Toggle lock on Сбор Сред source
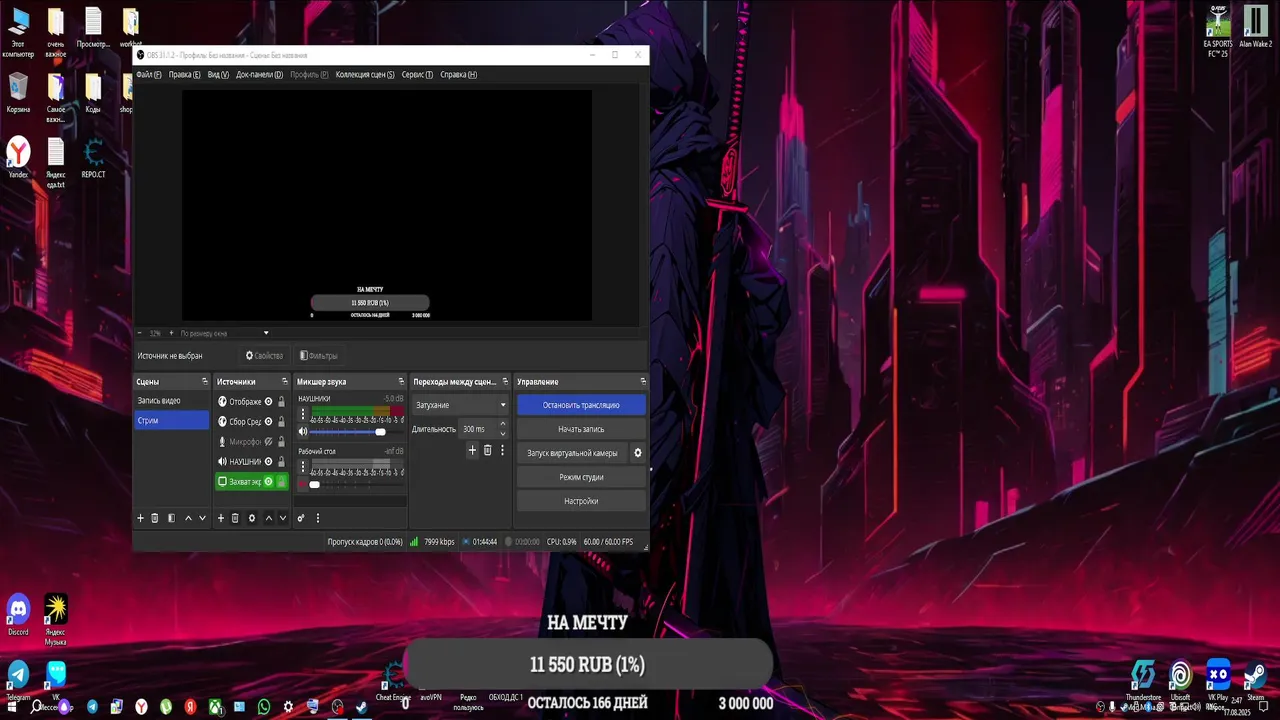Image resolution: width=1280 pixels, height=720 pixels. pyautogui.click(x=281, y=422)
